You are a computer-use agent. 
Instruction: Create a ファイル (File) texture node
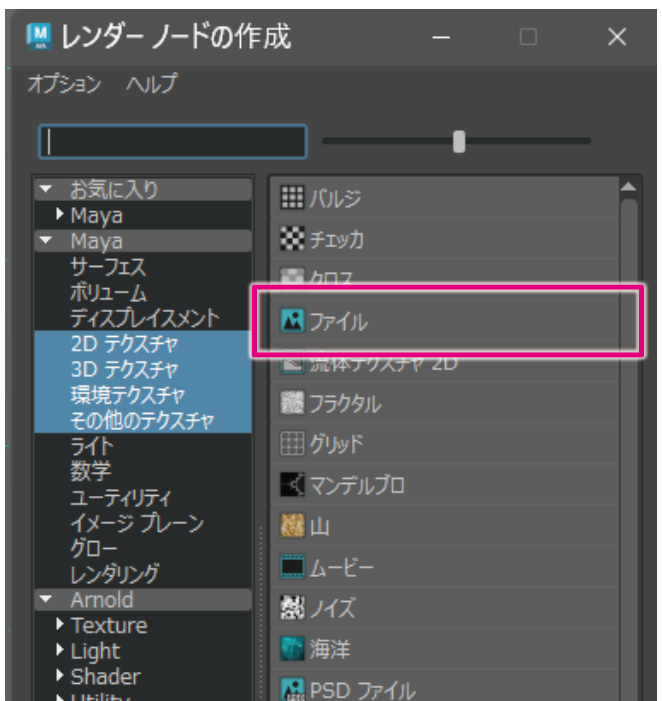coord(291,322)
